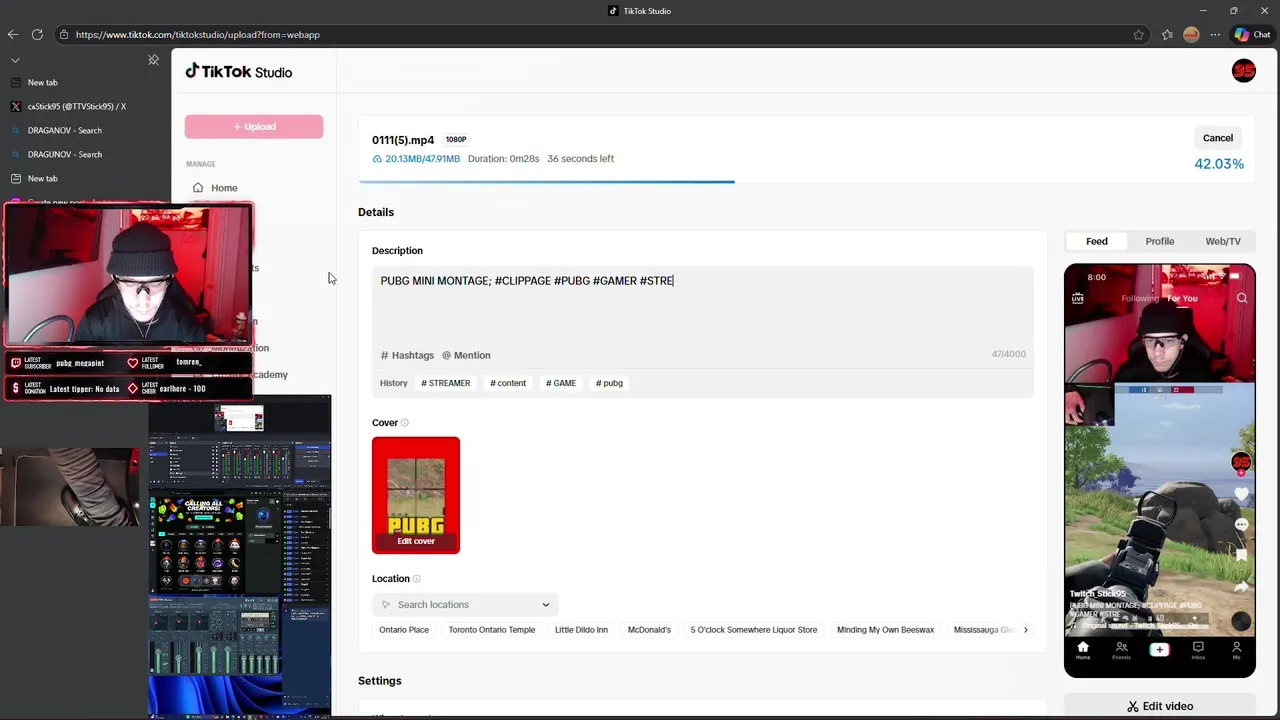1280x720 pixels.
Task: Select For You in the phone preview
Action: pyautogui.click(x=1182, y=298)
